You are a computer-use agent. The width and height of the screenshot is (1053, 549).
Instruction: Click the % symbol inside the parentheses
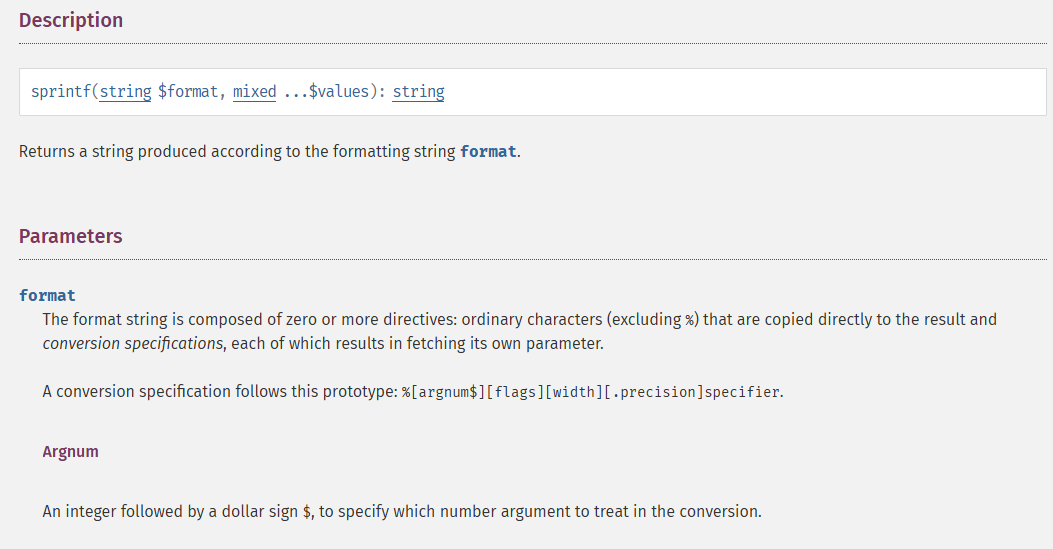[x=689, y=320]
